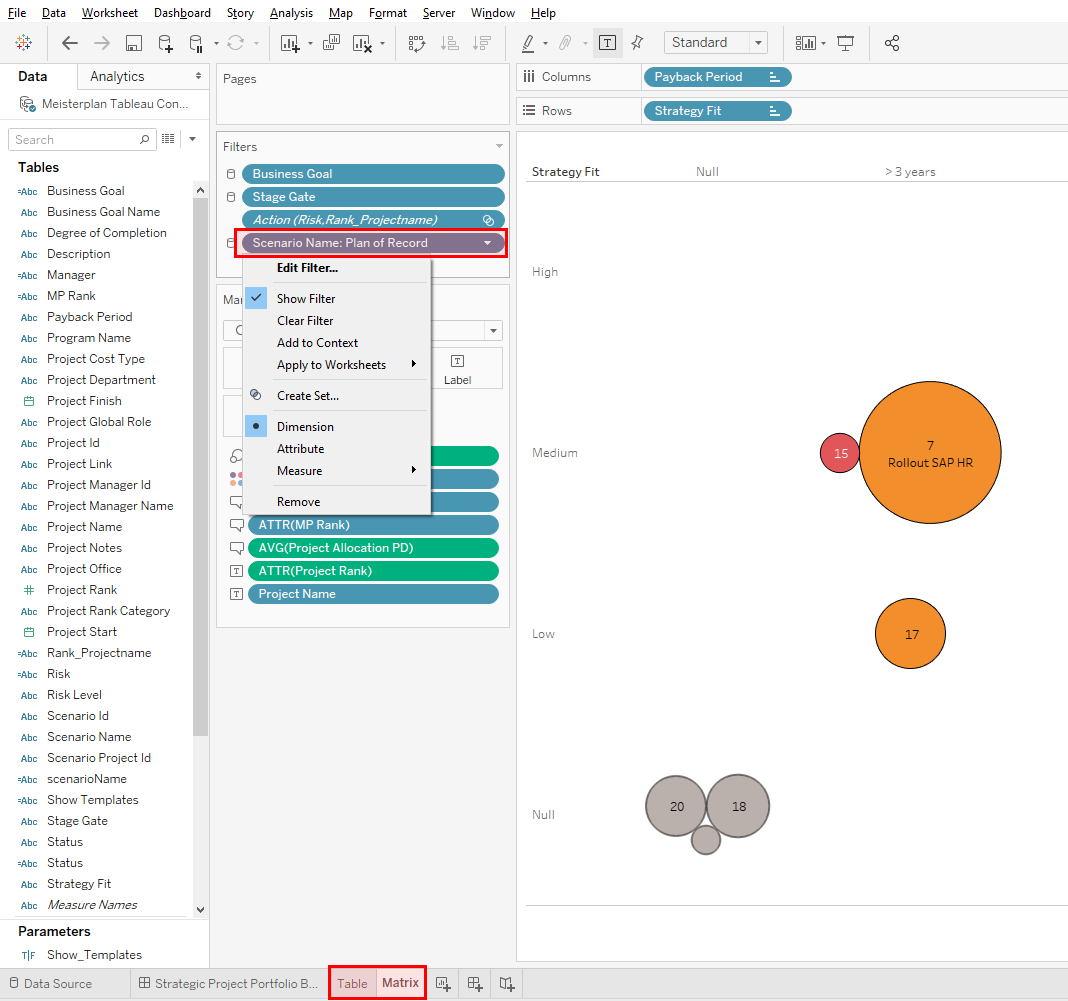Select Attribute in the context menu
Viewport: 1068px width, 1001px height.
300,449
